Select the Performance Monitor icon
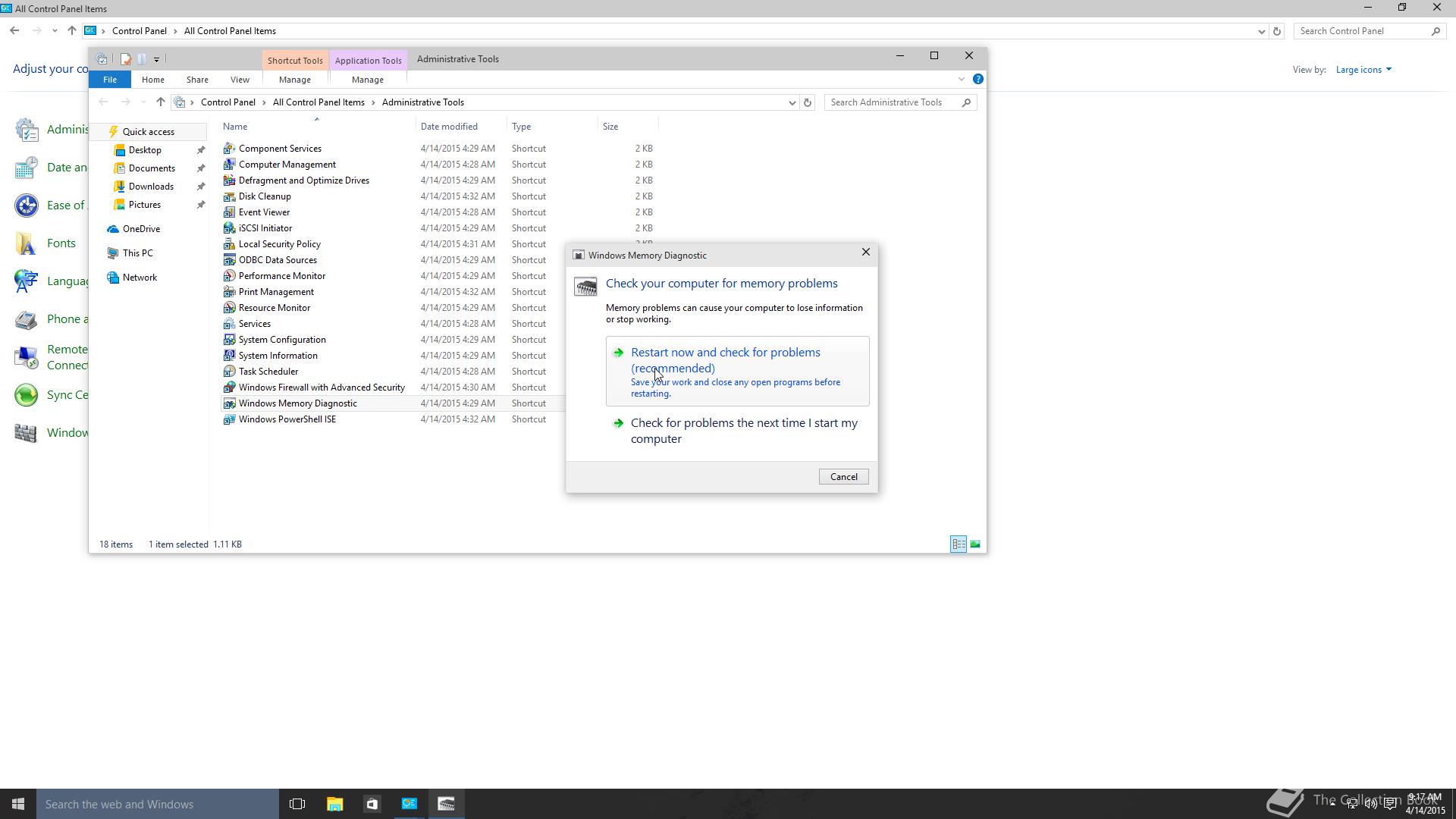Image resolution: width=1456 pixels, height=819 pixels. [x=229, y=276]
